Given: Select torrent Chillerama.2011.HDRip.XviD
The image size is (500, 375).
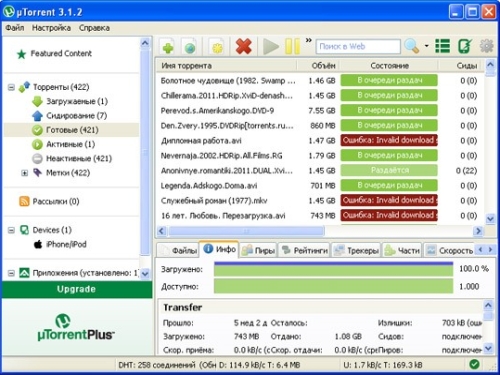Looking at the screenshot, I should [227, 96].
